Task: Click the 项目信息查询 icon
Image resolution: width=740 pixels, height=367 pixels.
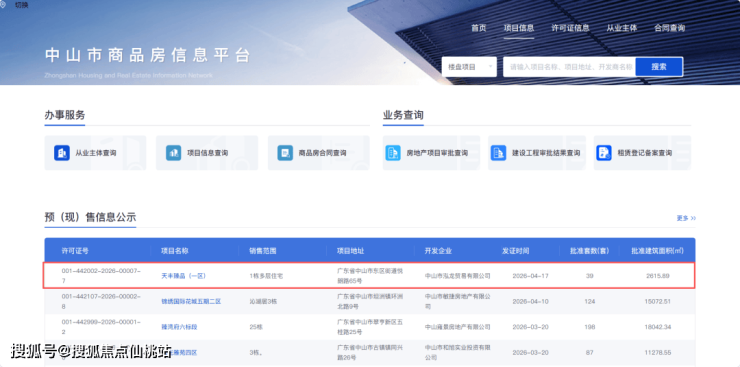Action: tap(173, 153)
